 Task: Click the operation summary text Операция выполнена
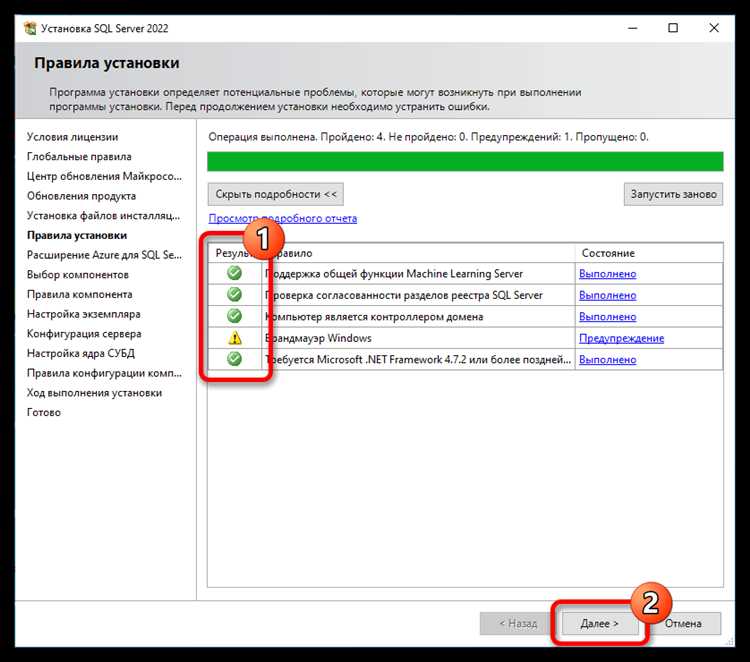(x=428, y=137)
